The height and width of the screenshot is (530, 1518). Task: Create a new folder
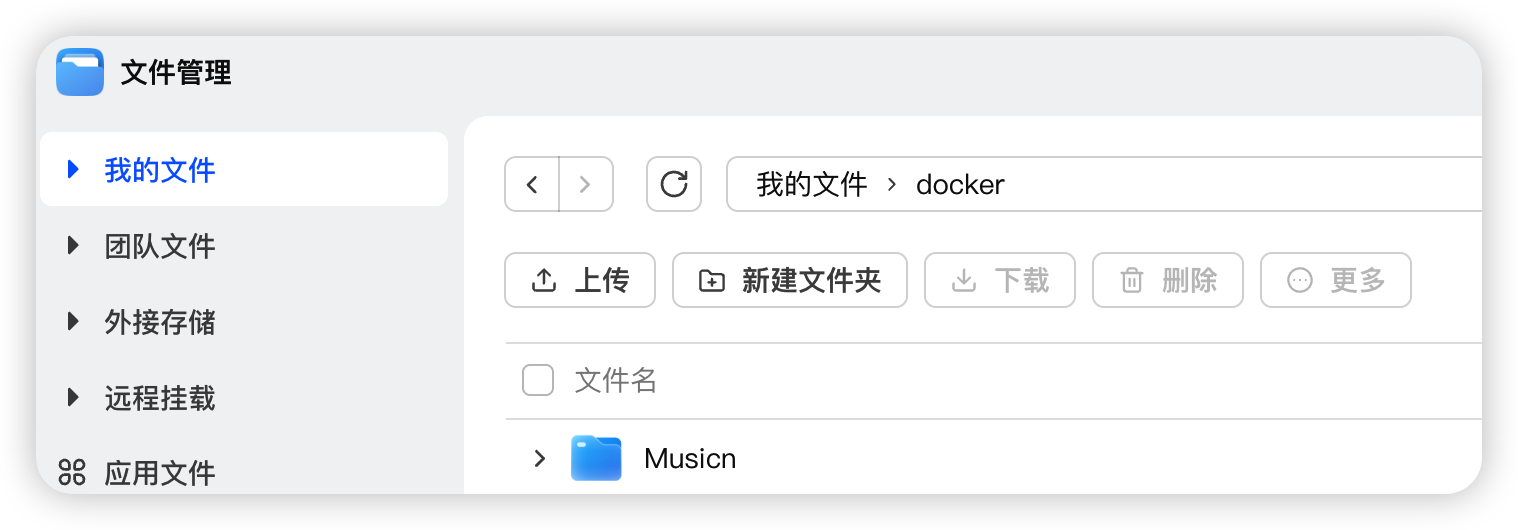click(x=790, y=280)
